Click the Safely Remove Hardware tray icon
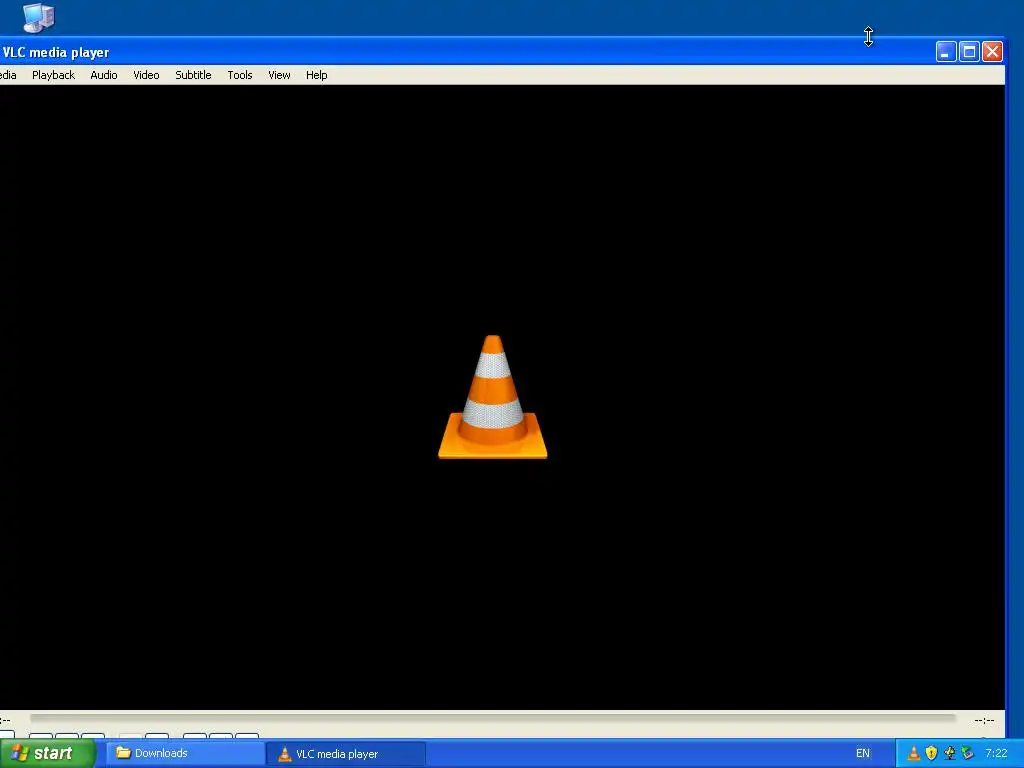Screen dimensions: 1024x768 point(967,753)
